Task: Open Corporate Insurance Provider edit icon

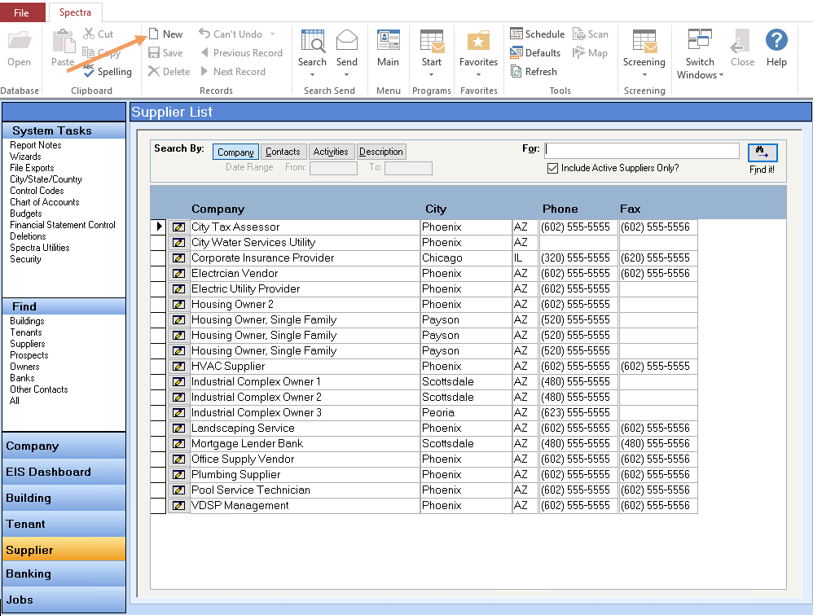Action: (179, 258)
